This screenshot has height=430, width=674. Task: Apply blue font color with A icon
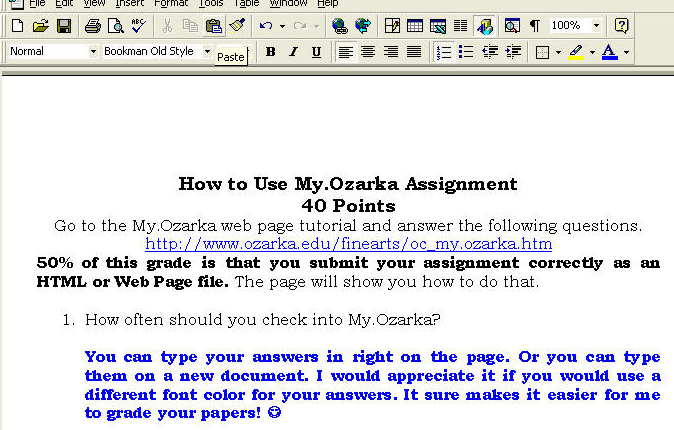610,52
